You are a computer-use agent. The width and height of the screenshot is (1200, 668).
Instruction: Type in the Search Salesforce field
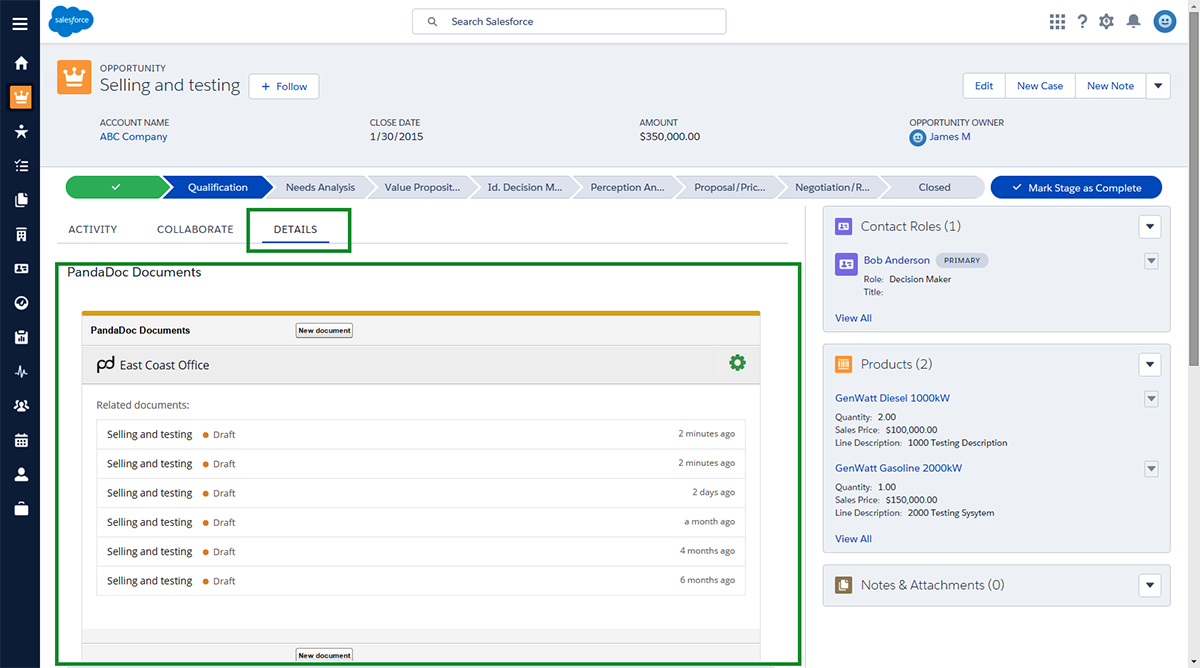568,21
